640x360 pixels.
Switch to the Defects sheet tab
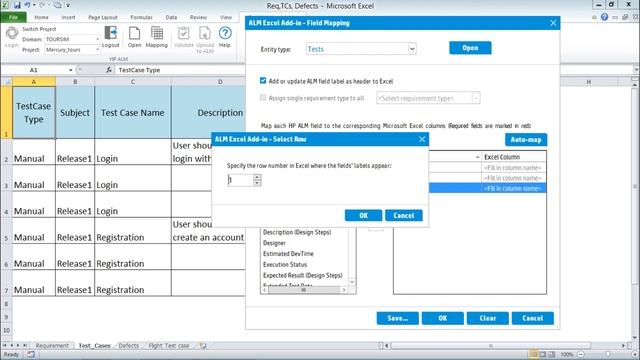click(129, 345)
